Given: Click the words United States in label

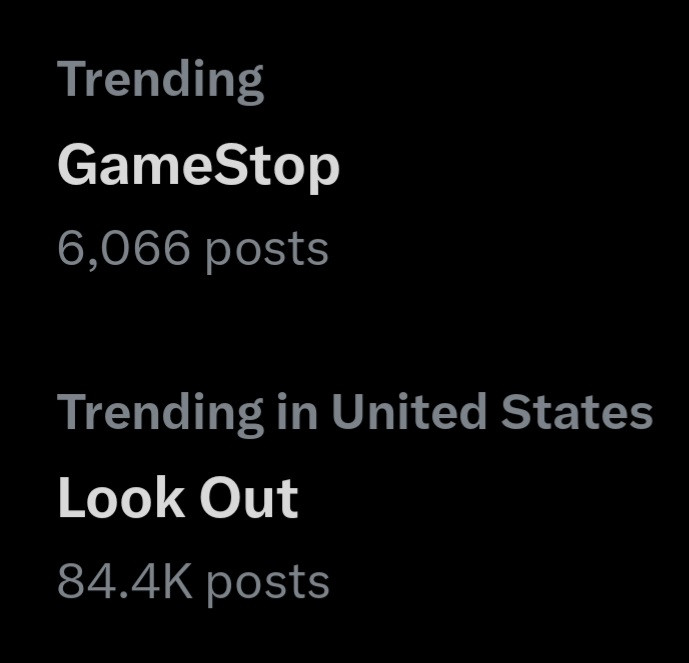Looking at the screenshot, I should pyautogui.click(x=491, y=412).
